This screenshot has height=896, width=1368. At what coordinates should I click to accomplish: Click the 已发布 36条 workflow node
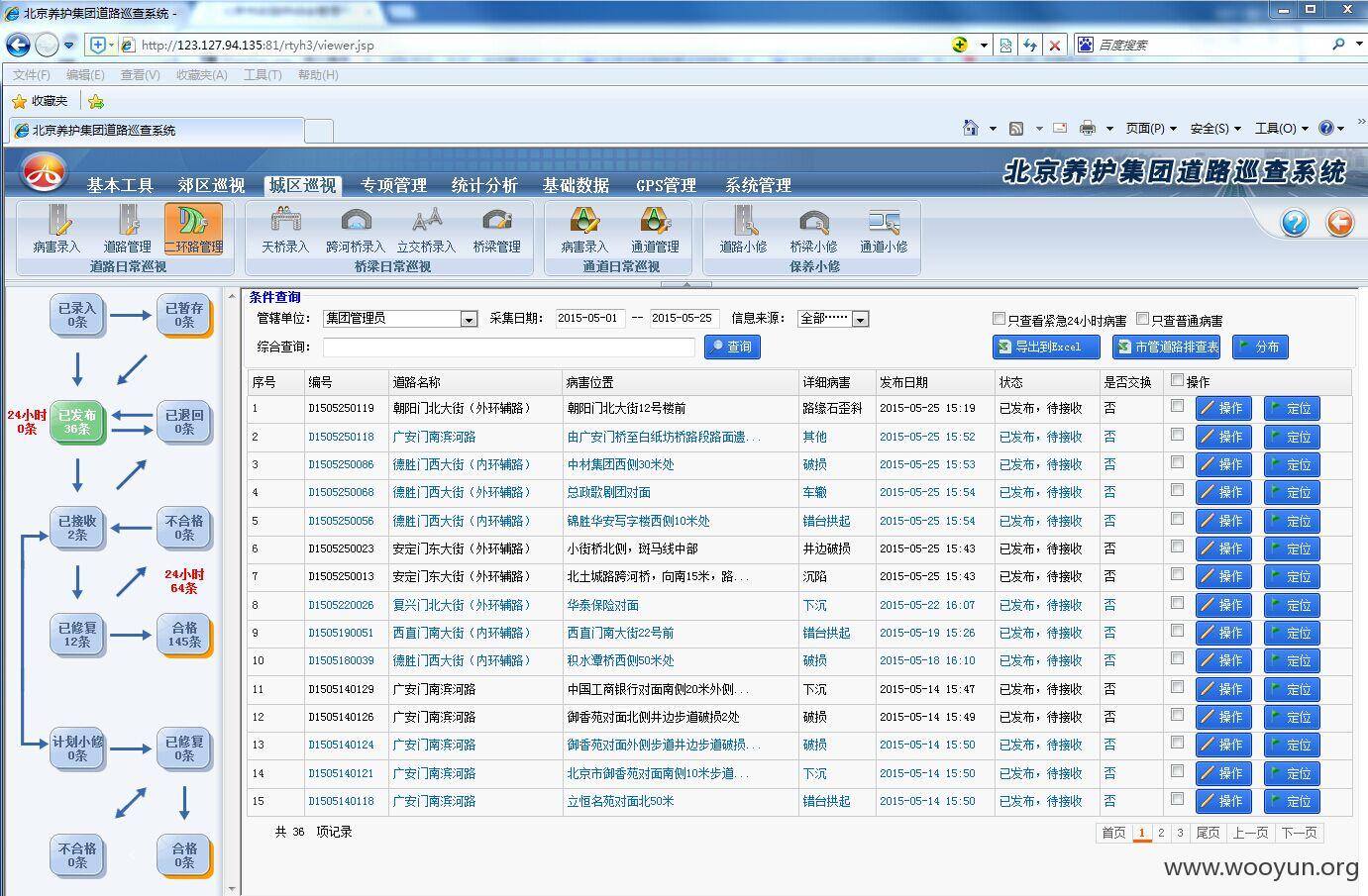click(x=78, y=422)
